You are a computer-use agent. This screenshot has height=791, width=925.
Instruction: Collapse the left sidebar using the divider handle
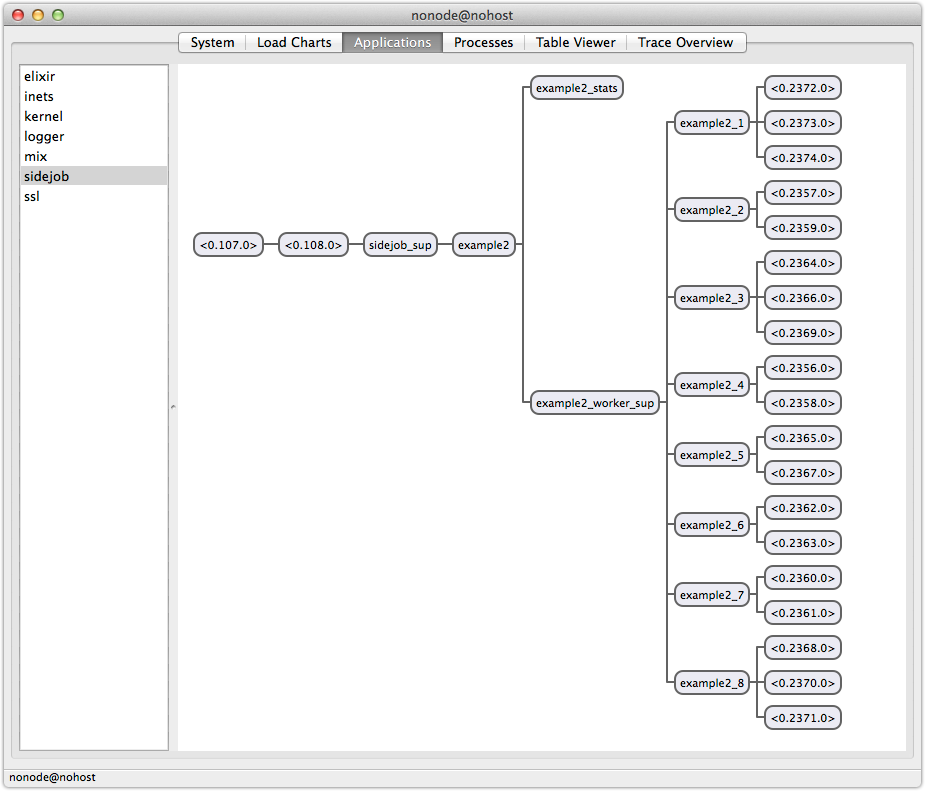pyautogui.click(x=173, y=405)
